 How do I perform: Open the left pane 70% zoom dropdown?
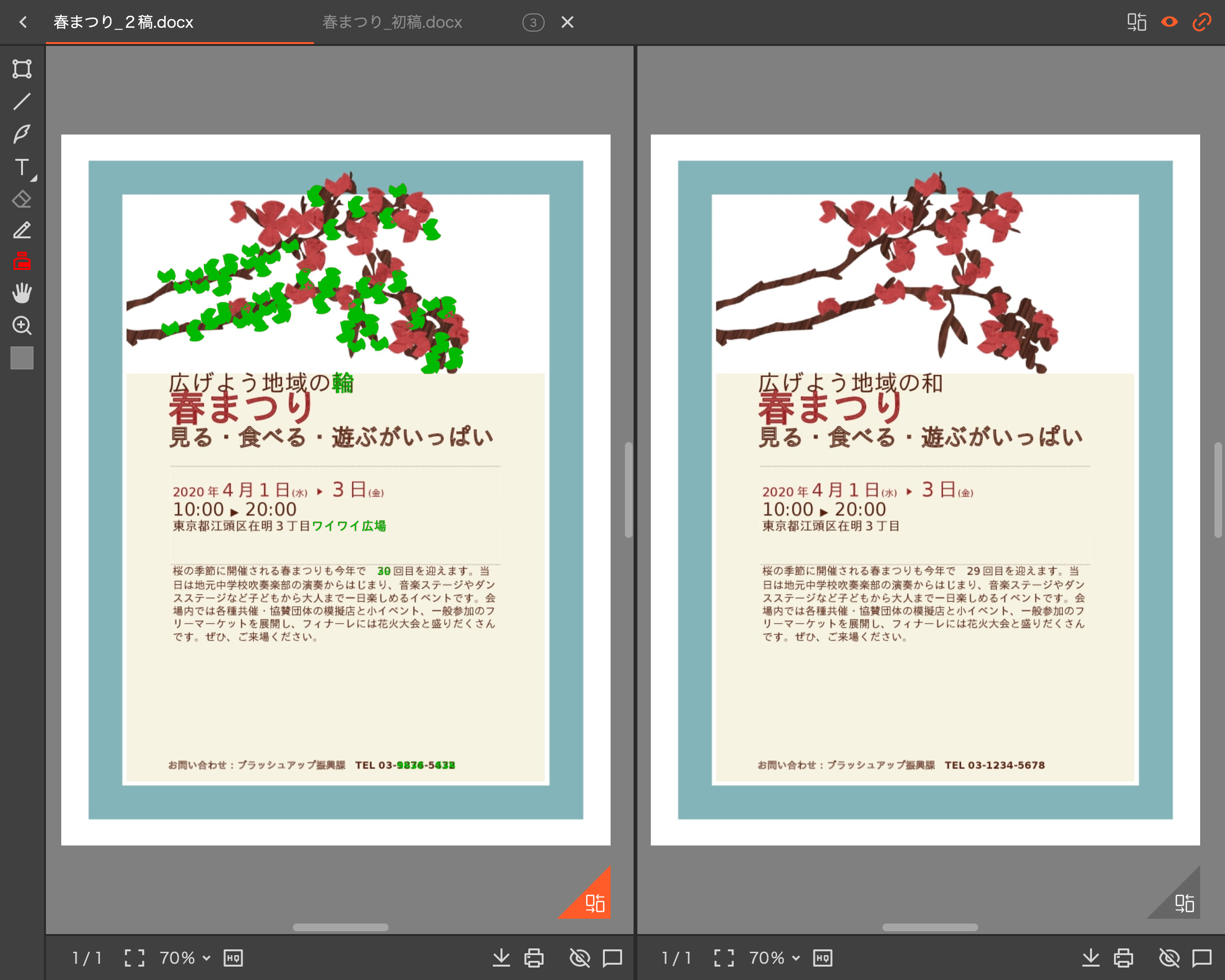(x=185, y=958)
